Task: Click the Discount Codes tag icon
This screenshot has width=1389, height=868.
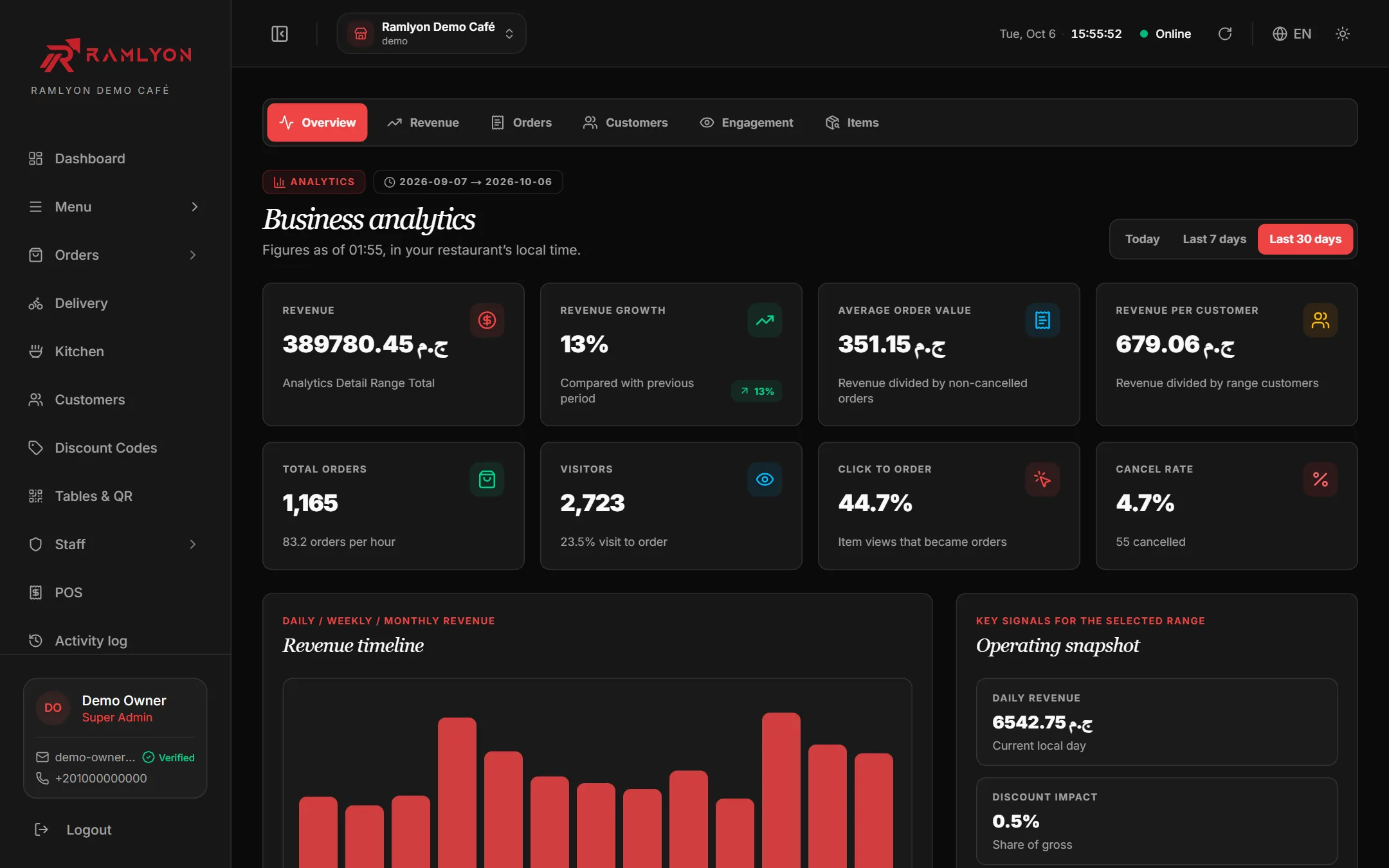Action: tap(35, 448)
